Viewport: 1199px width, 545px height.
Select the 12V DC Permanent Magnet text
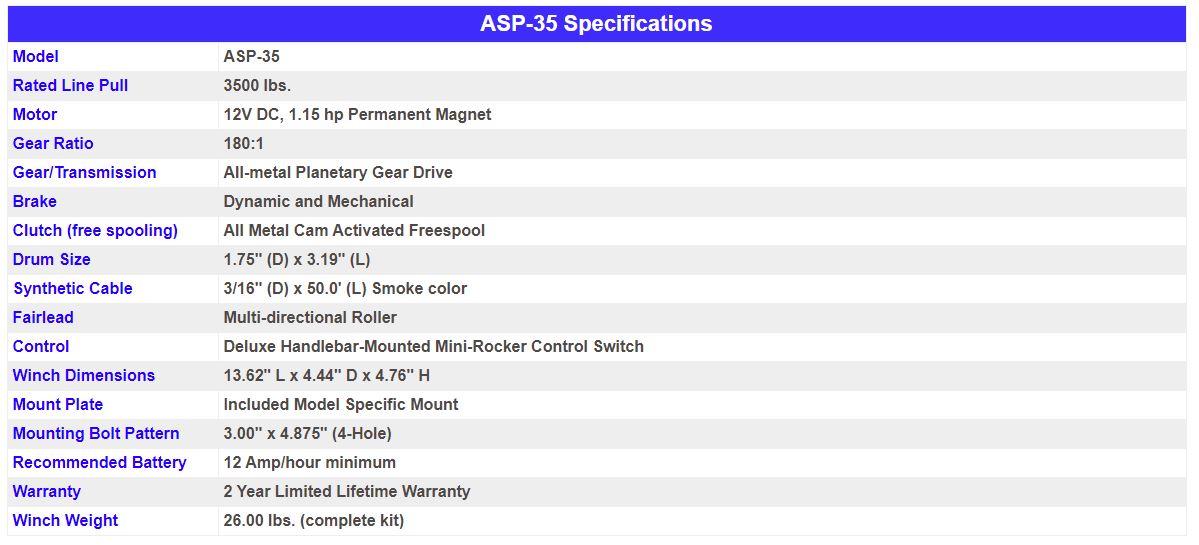(x=357, y=115)
